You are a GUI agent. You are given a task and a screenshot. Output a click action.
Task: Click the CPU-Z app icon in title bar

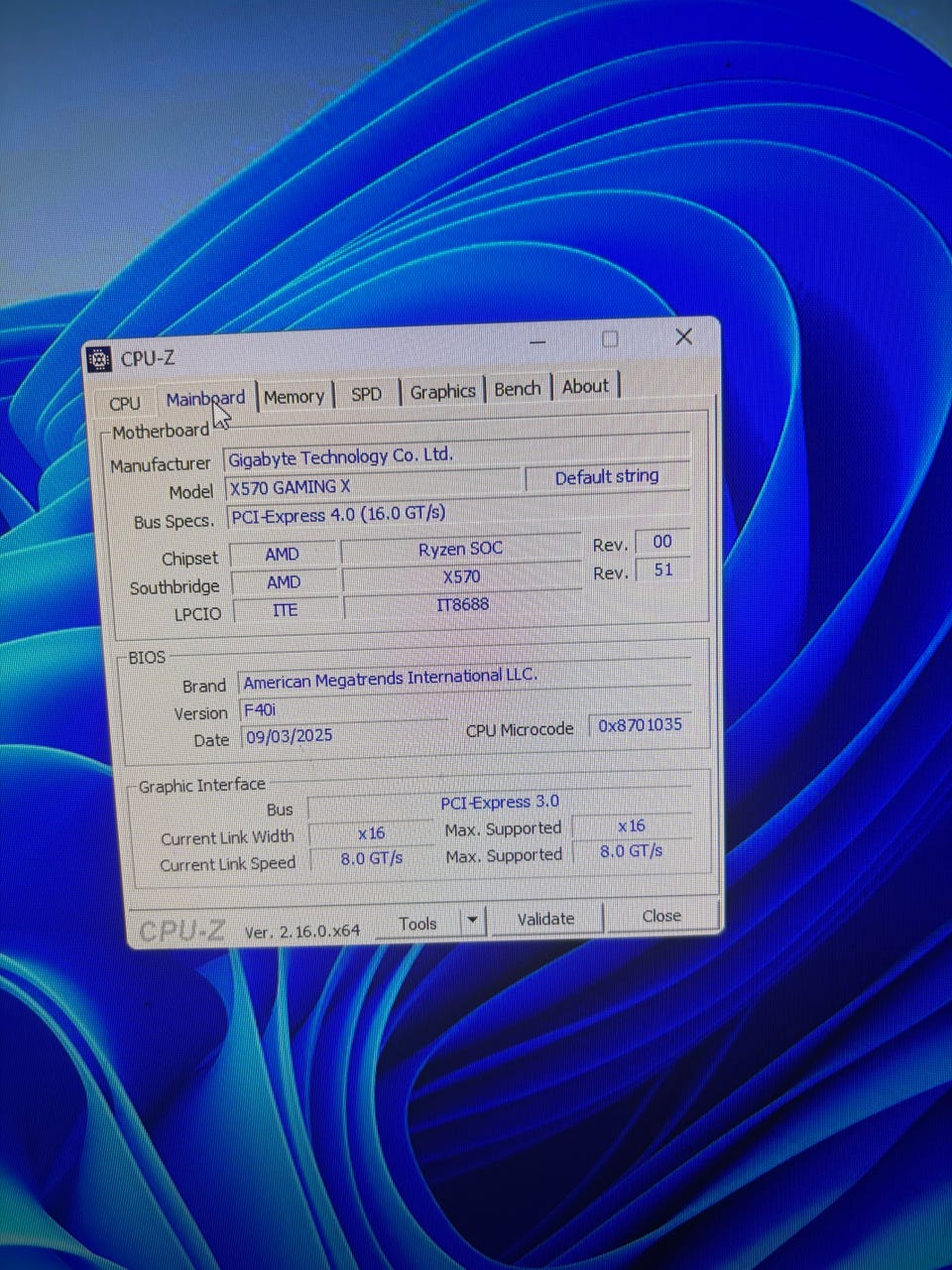click(99, 359)
